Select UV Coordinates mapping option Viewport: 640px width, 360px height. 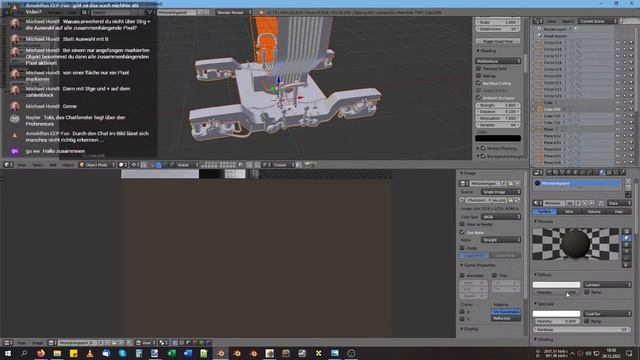pos(506,312)
